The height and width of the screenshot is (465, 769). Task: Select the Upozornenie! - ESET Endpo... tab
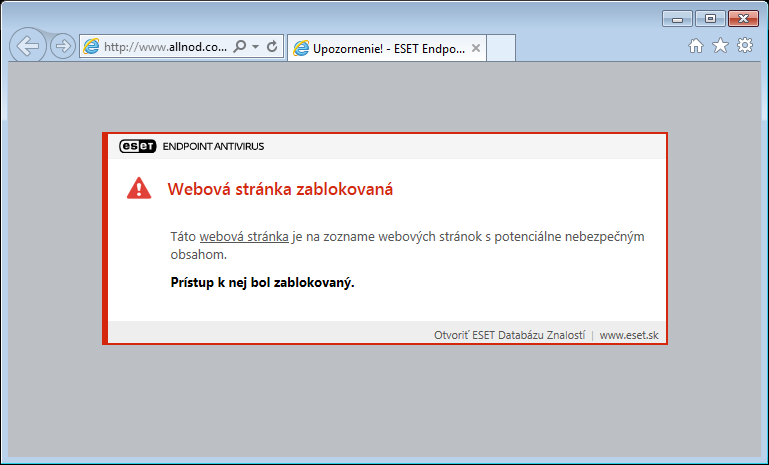click(386, 48)
